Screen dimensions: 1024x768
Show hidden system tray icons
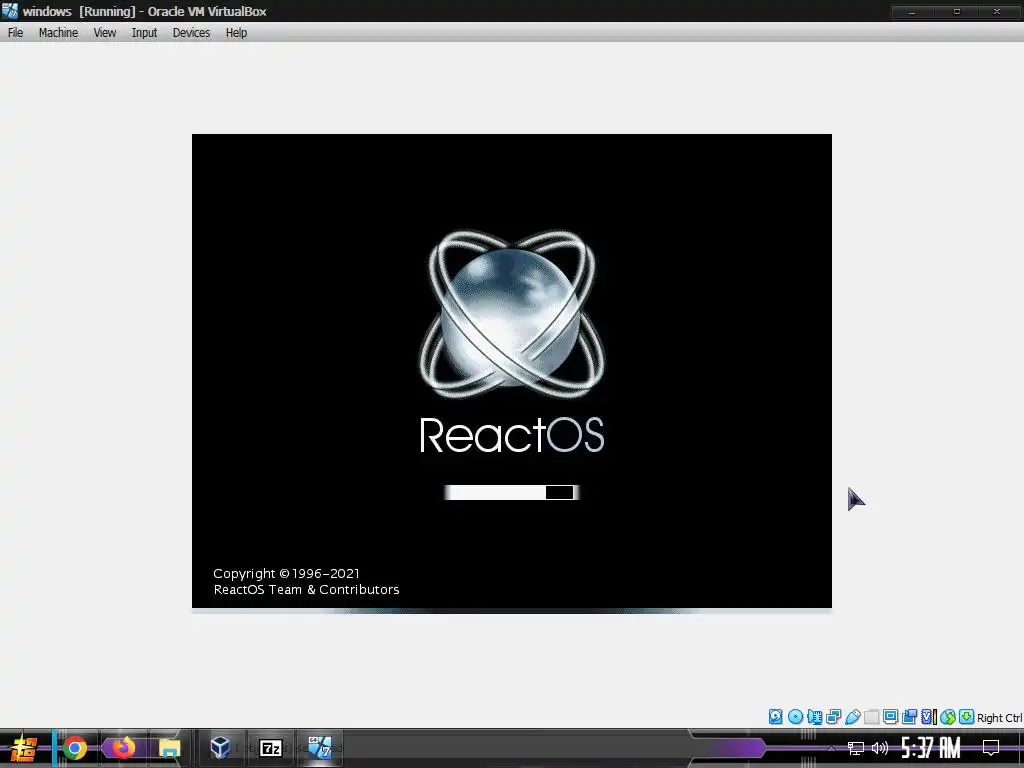click(x=831, y=748)
